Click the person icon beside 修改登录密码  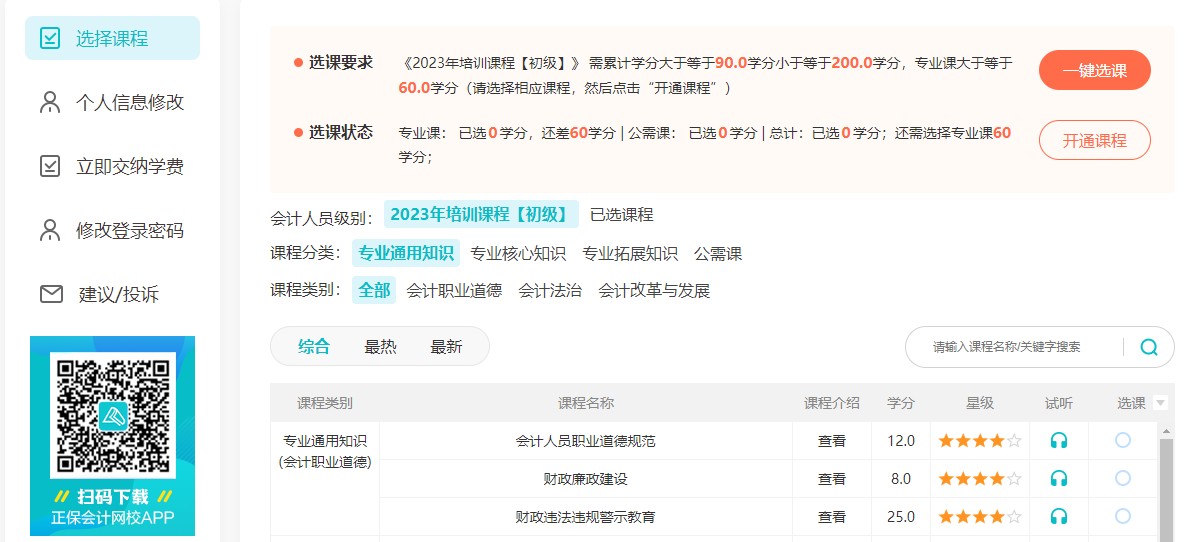[50, 230]
